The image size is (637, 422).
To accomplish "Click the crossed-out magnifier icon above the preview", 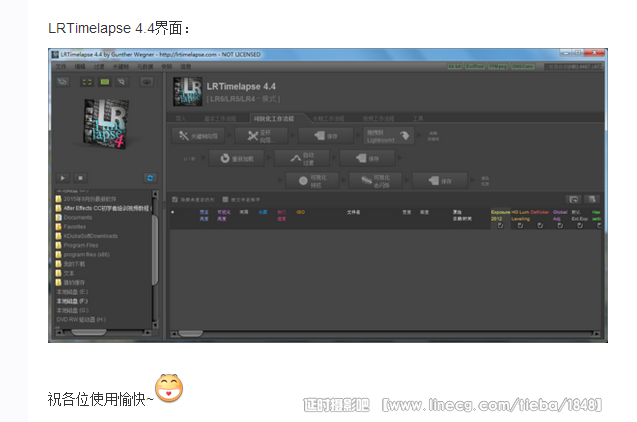I will (121, 82).
